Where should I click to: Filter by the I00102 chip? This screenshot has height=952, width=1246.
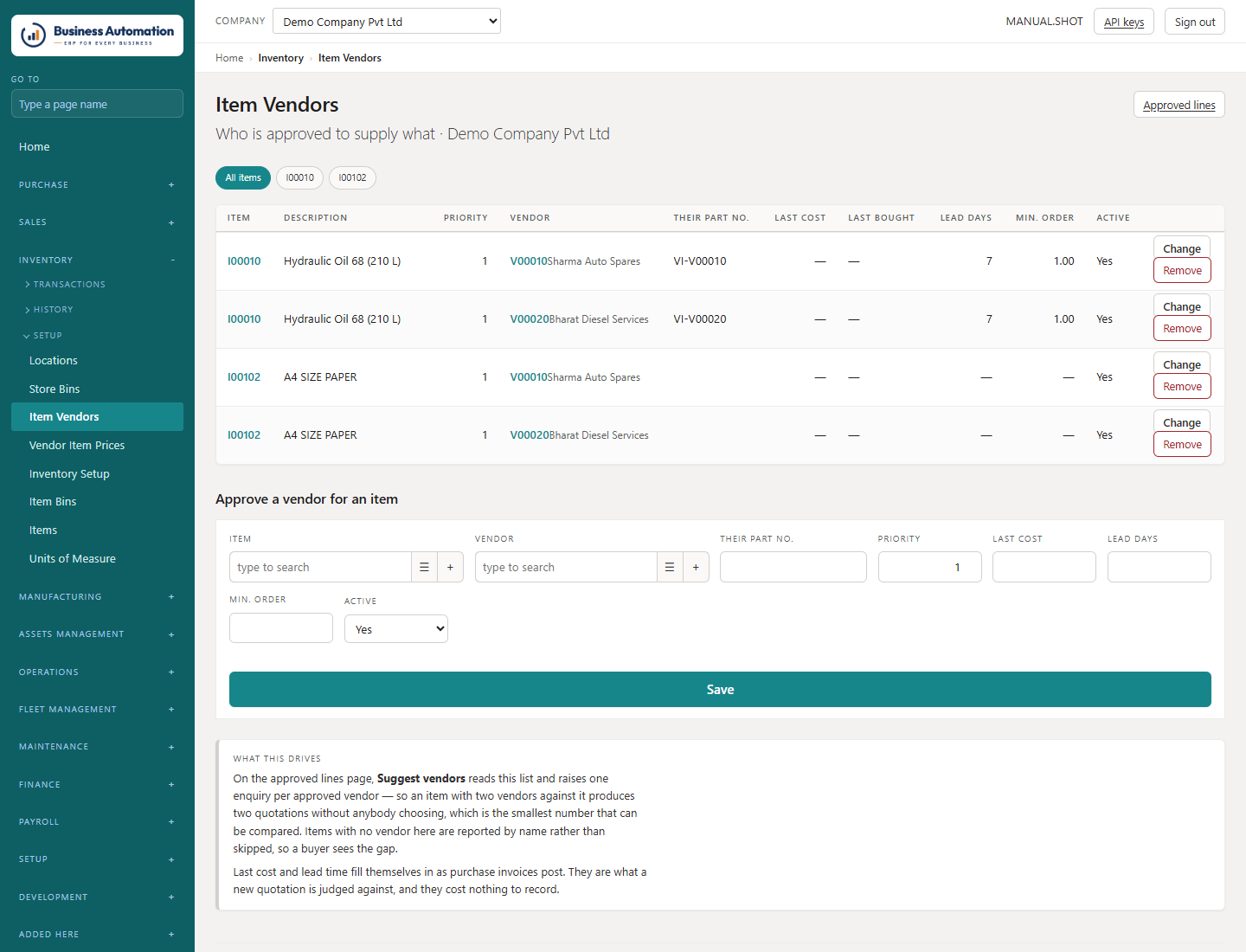352,177
